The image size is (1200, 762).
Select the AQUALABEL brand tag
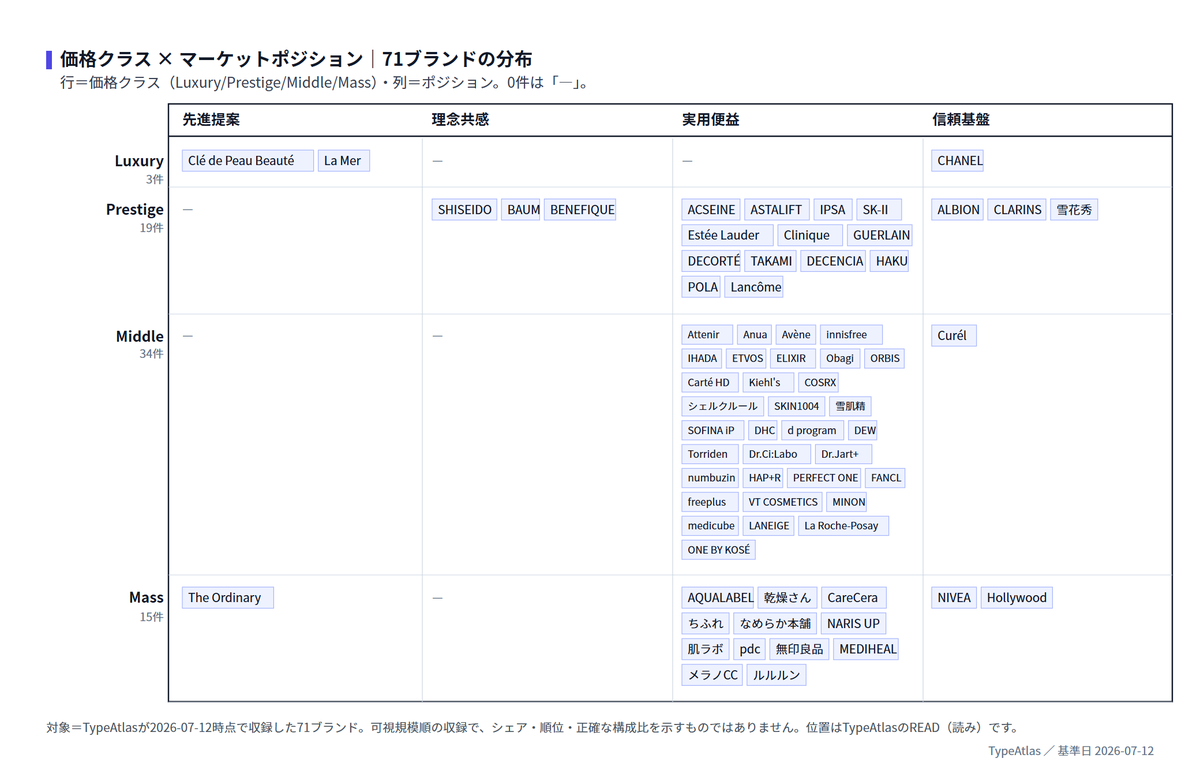pos(719,598)
